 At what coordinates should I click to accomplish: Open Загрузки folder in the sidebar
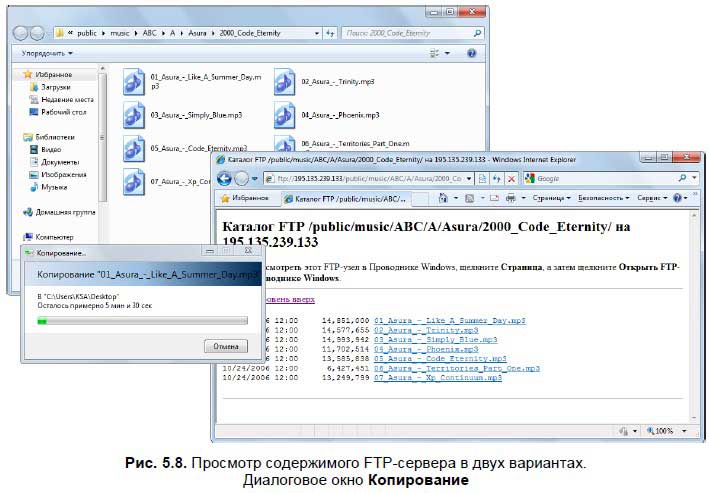[x=54, y=87]
